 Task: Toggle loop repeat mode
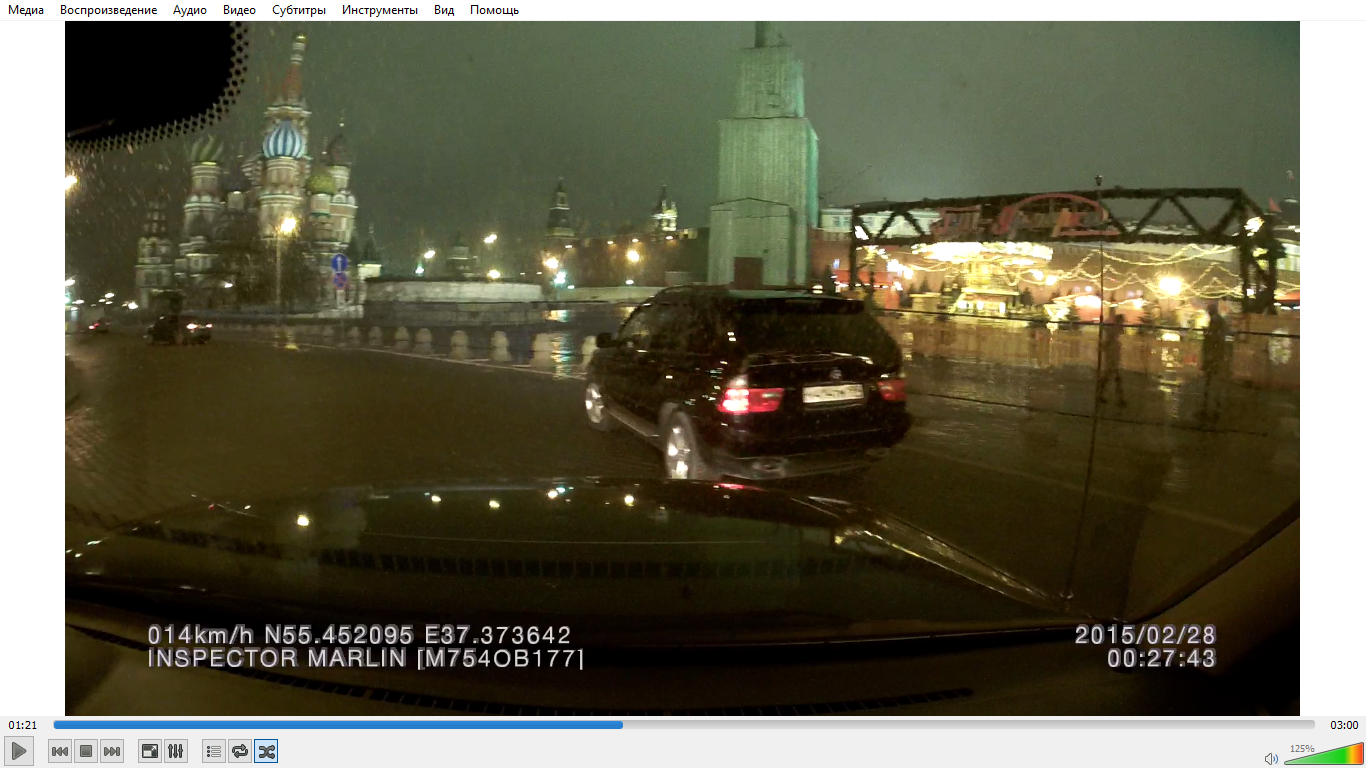point(240,751)
